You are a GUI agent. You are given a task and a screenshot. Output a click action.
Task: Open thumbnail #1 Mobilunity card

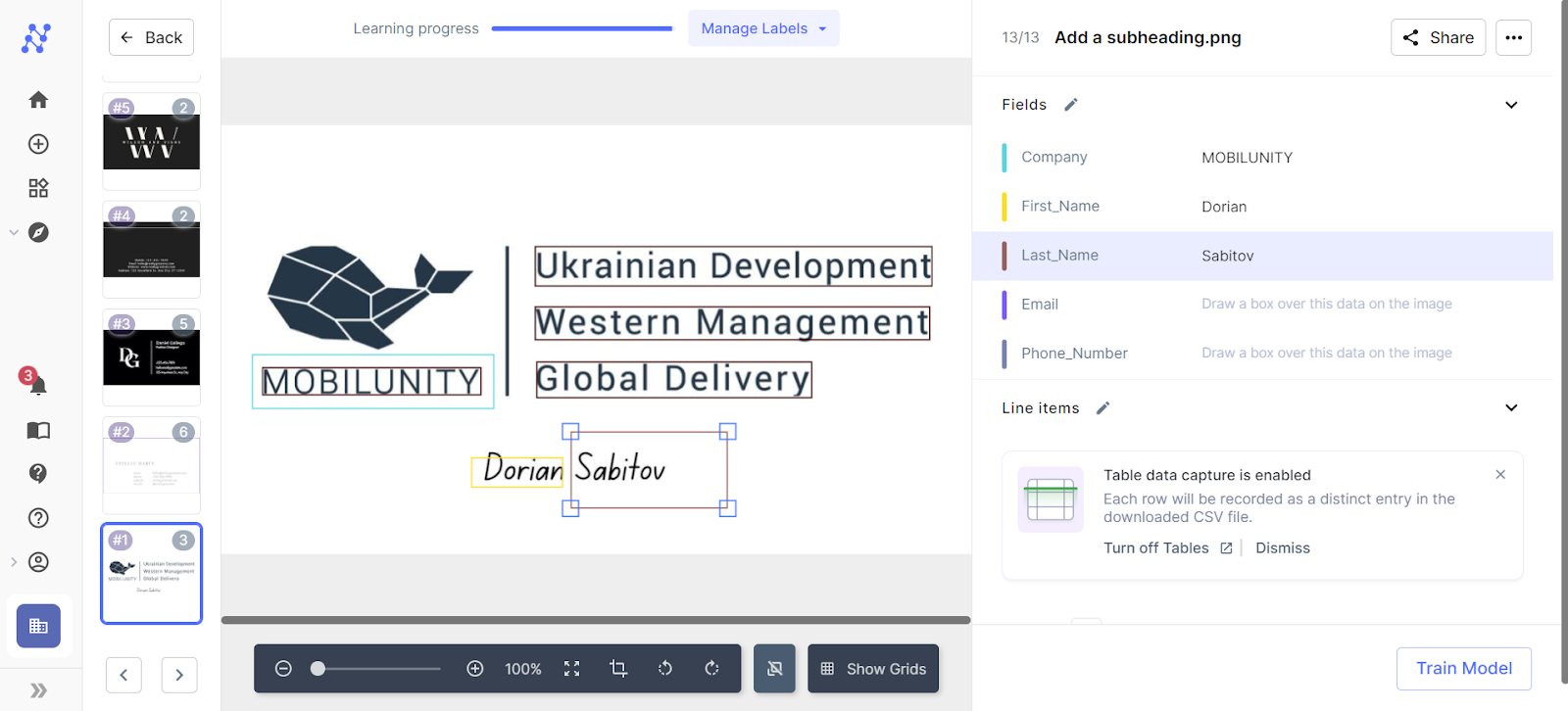coord(152,573)
